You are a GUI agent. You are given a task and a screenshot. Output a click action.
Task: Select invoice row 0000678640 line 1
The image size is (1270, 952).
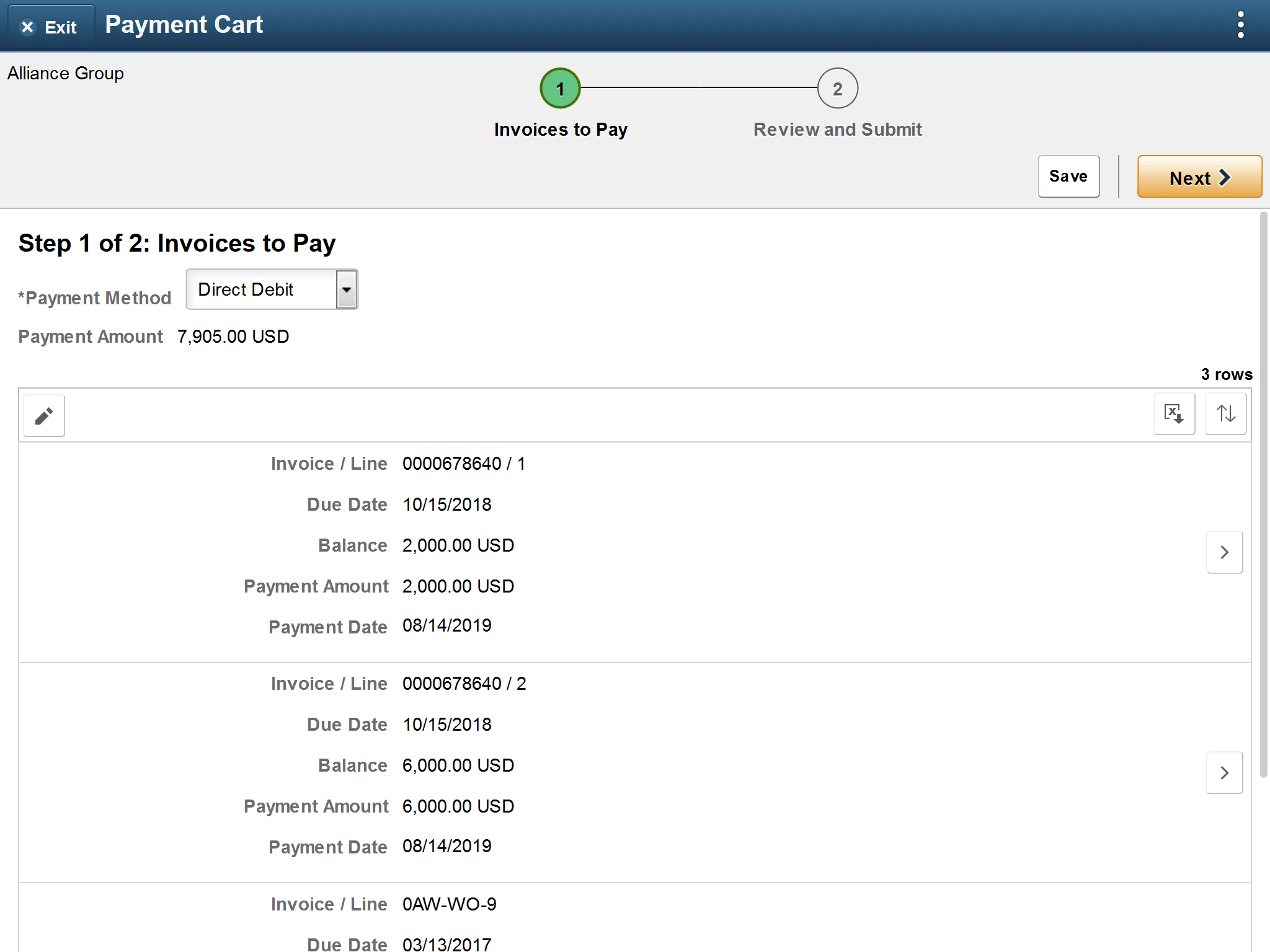(x=558, y=545)
